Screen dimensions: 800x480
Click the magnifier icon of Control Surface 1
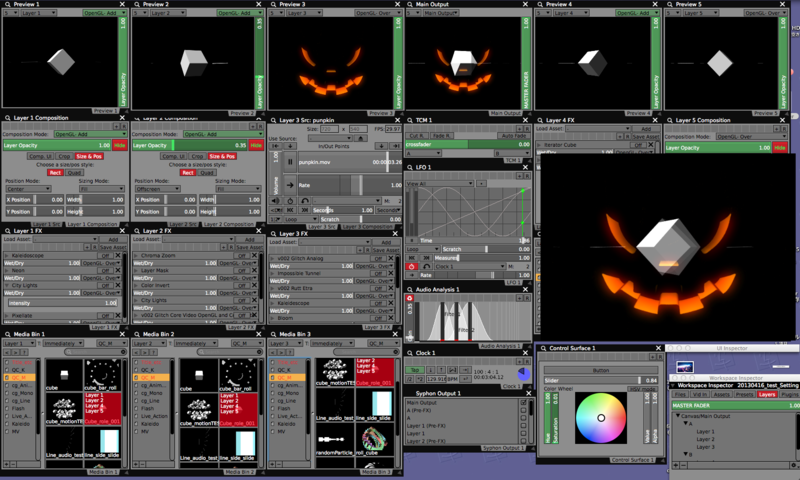click(x=542, y=348)
